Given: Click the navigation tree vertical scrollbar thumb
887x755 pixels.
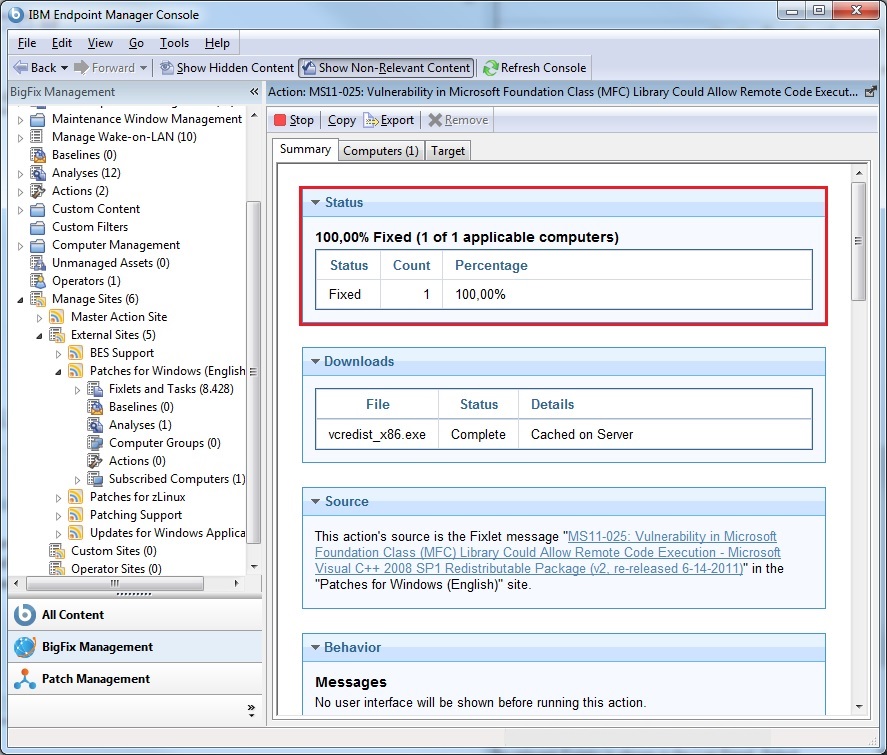Looking at the screenshot, I should pyautogui.click(x=254, y=372).
